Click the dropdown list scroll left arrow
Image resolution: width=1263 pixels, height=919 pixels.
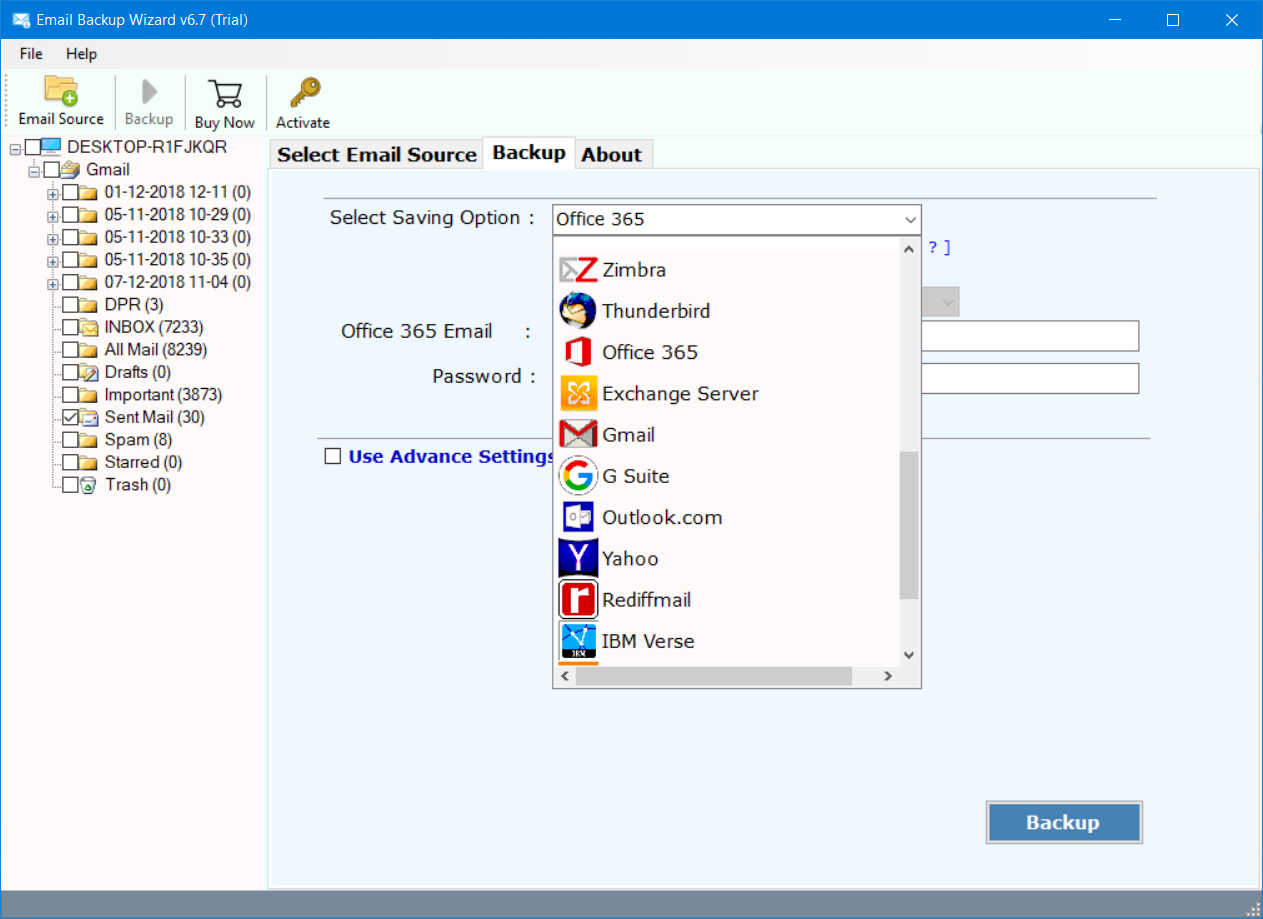coord(564,677)
